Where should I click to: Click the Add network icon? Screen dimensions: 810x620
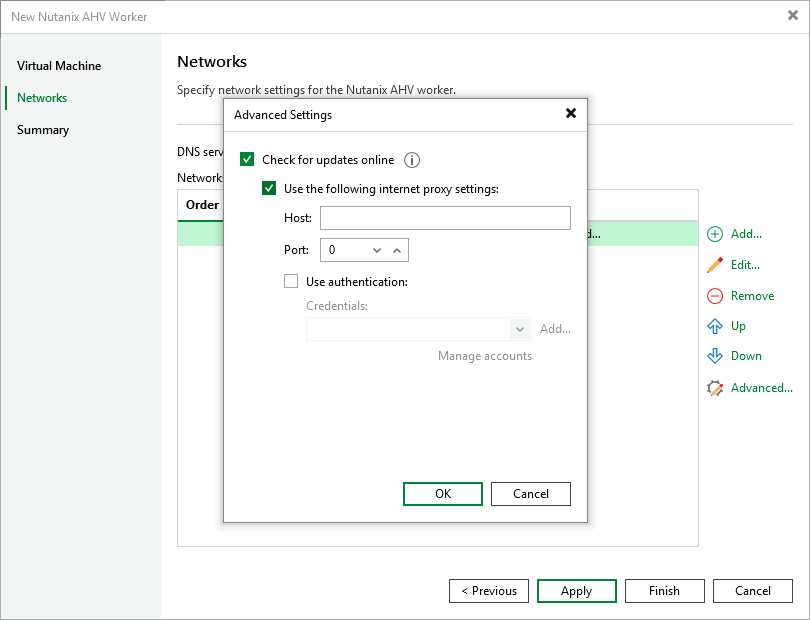(716, 233)
